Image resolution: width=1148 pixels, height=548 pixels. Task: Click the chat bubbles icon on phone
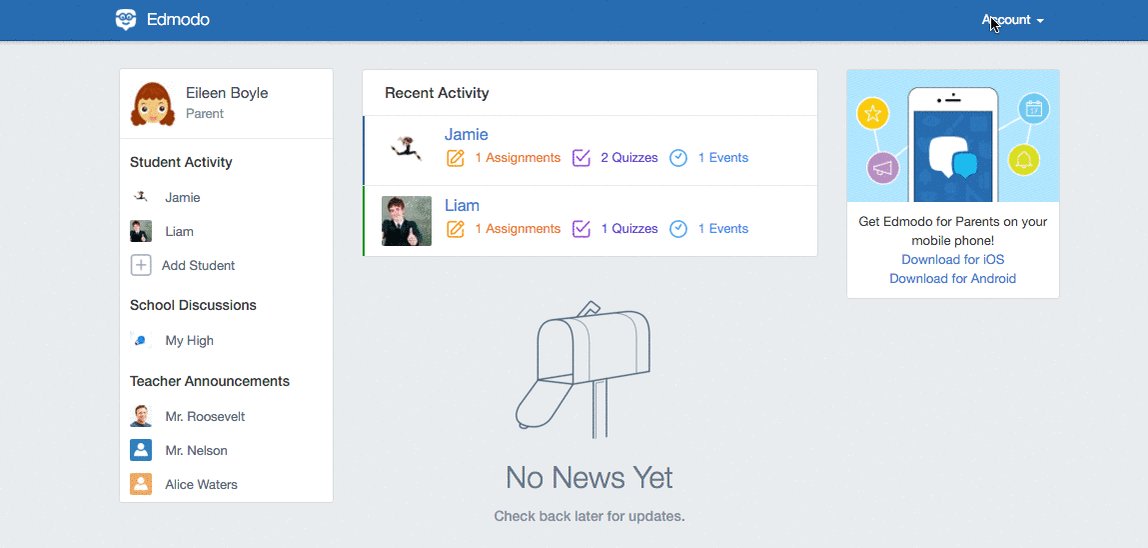[953, 158]
